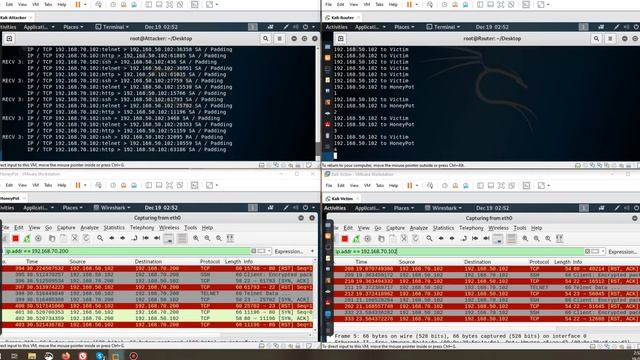This screenshot has height=360, width=640.
Task: Open Wireshark app menu in Victim VM
Action: [x=443, y=208]
